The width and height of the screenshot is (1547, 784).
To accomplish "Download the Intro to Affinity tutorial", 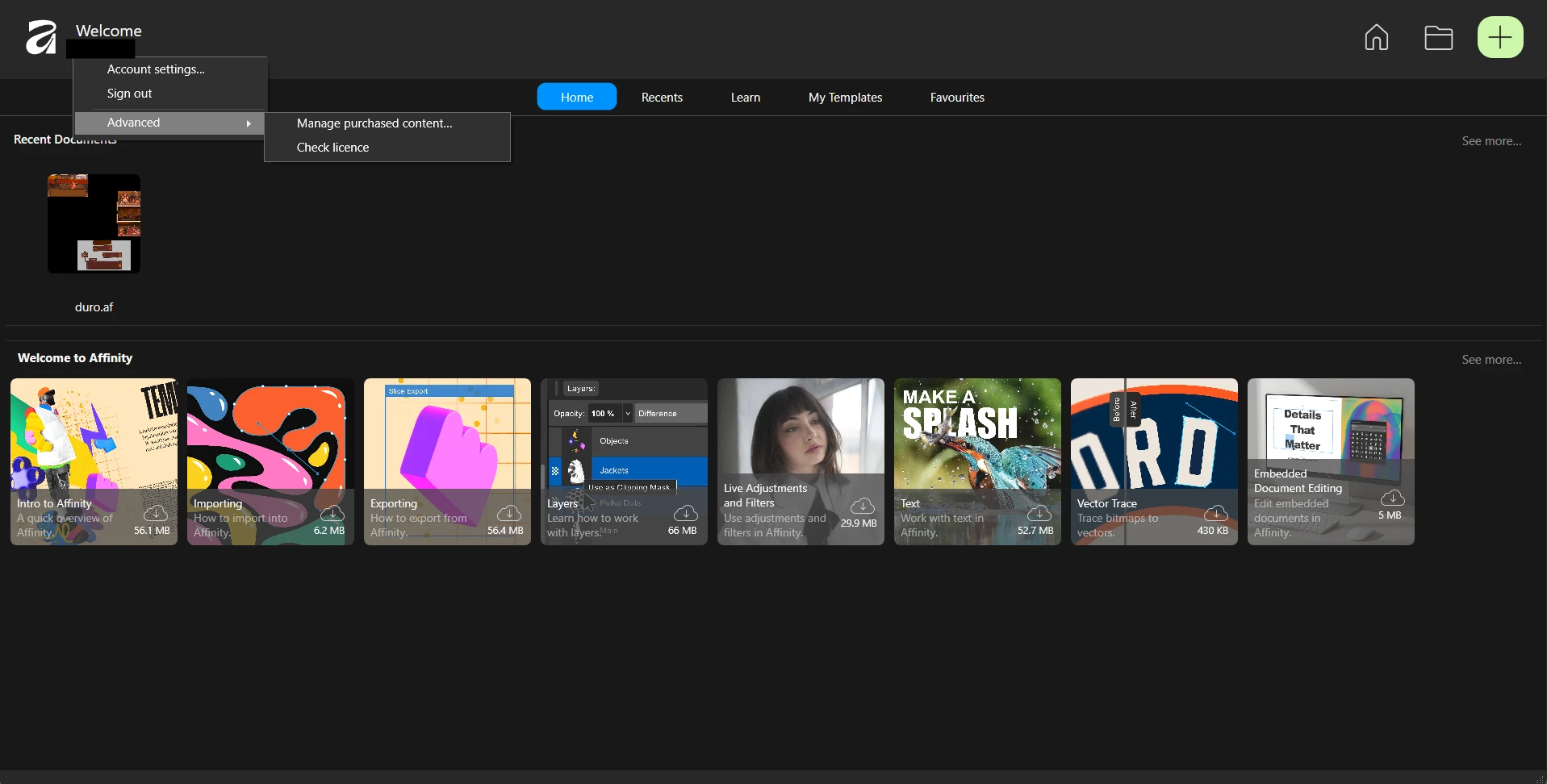I will pos(155,514).
